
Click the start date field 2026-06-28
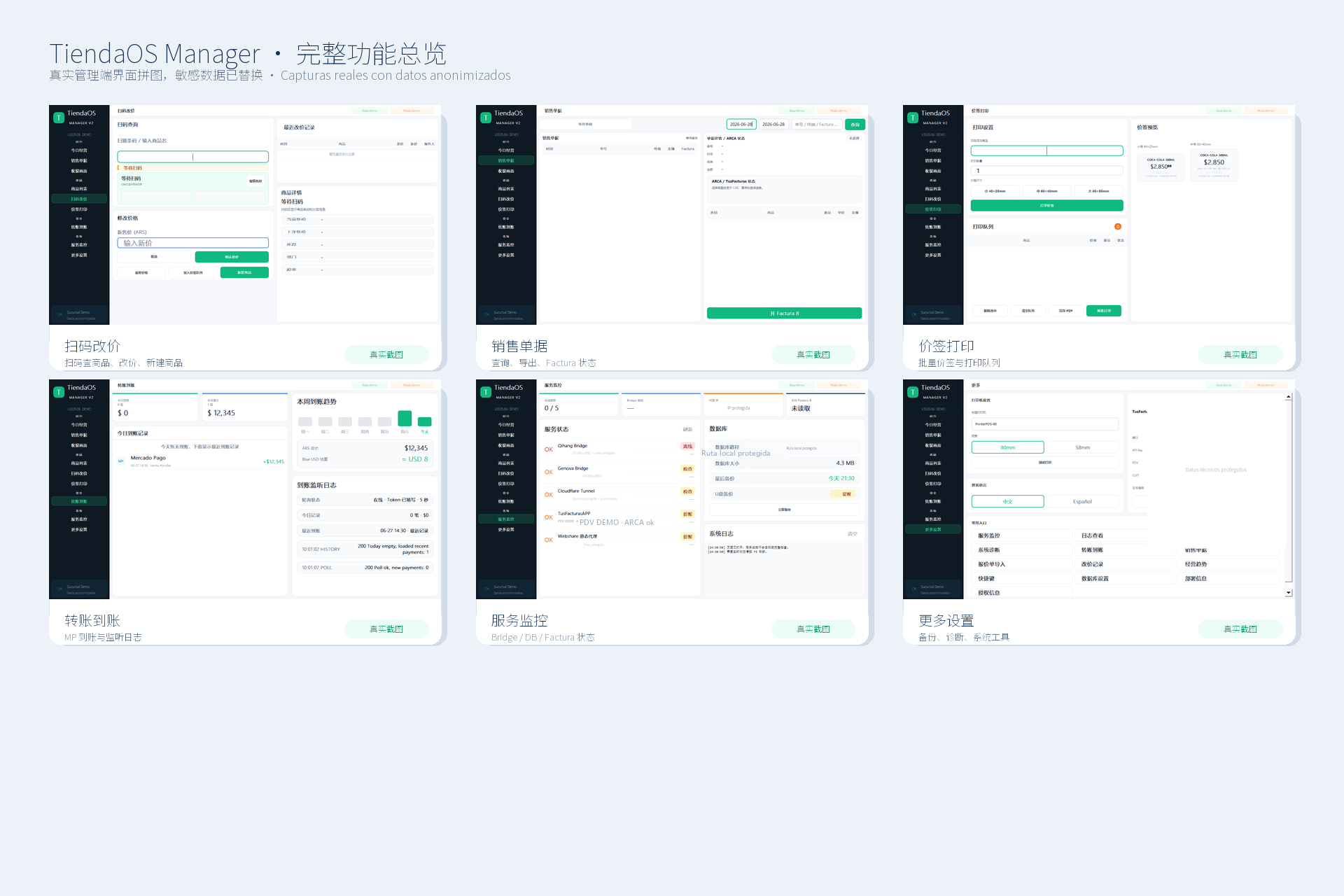741,125
